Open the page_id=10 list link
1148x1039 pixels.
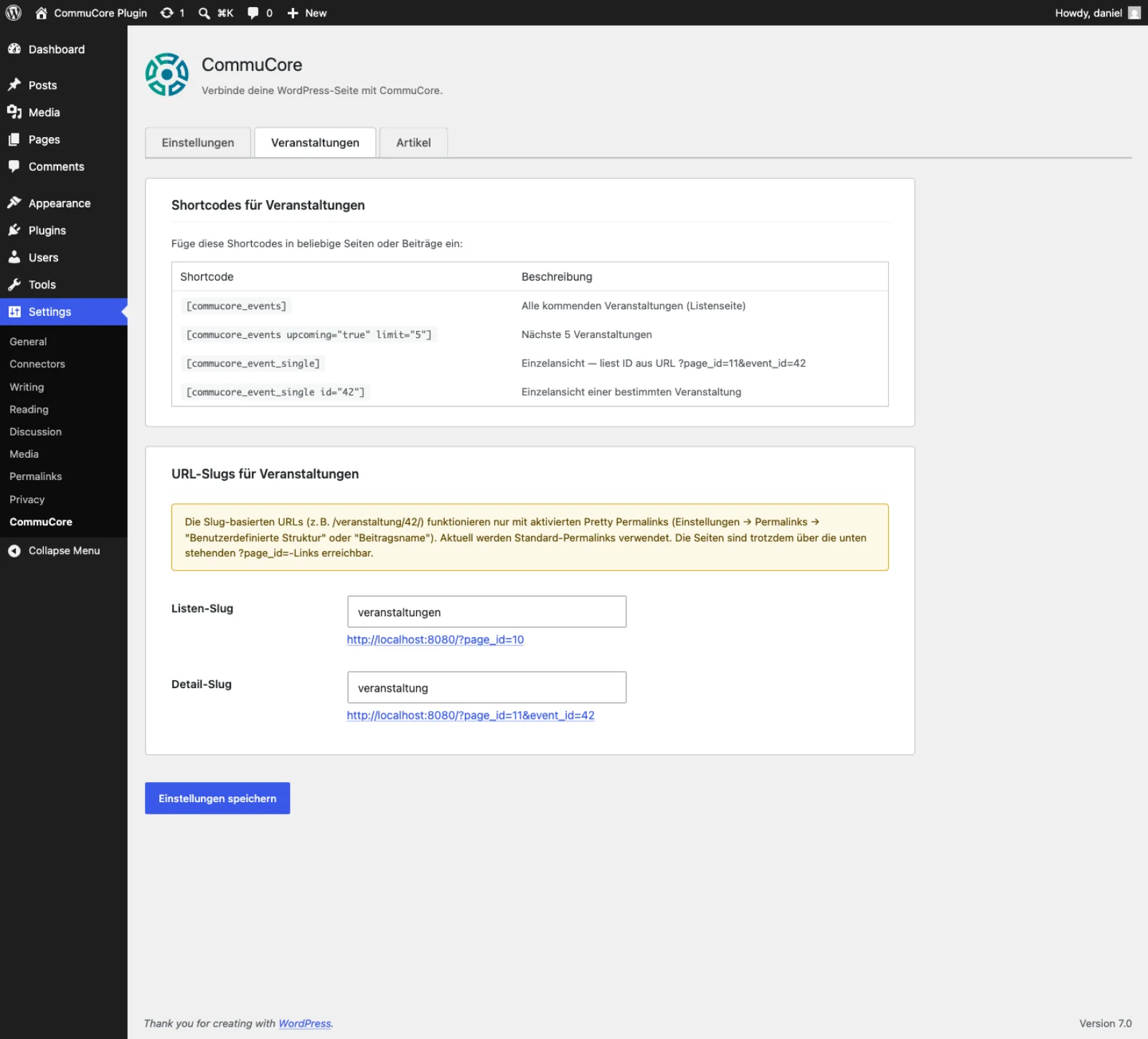pos(436,639)
